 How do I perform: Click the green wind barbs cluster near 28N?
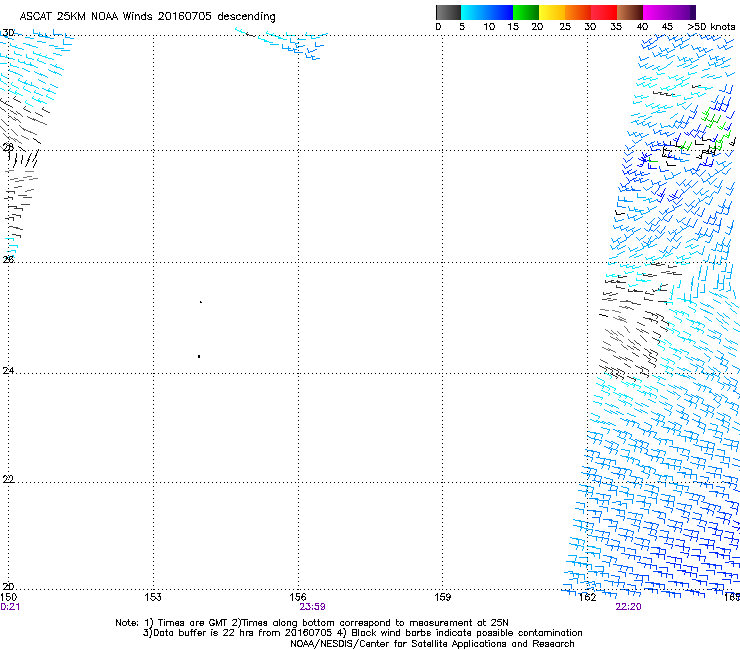click(x=714, y=130)
